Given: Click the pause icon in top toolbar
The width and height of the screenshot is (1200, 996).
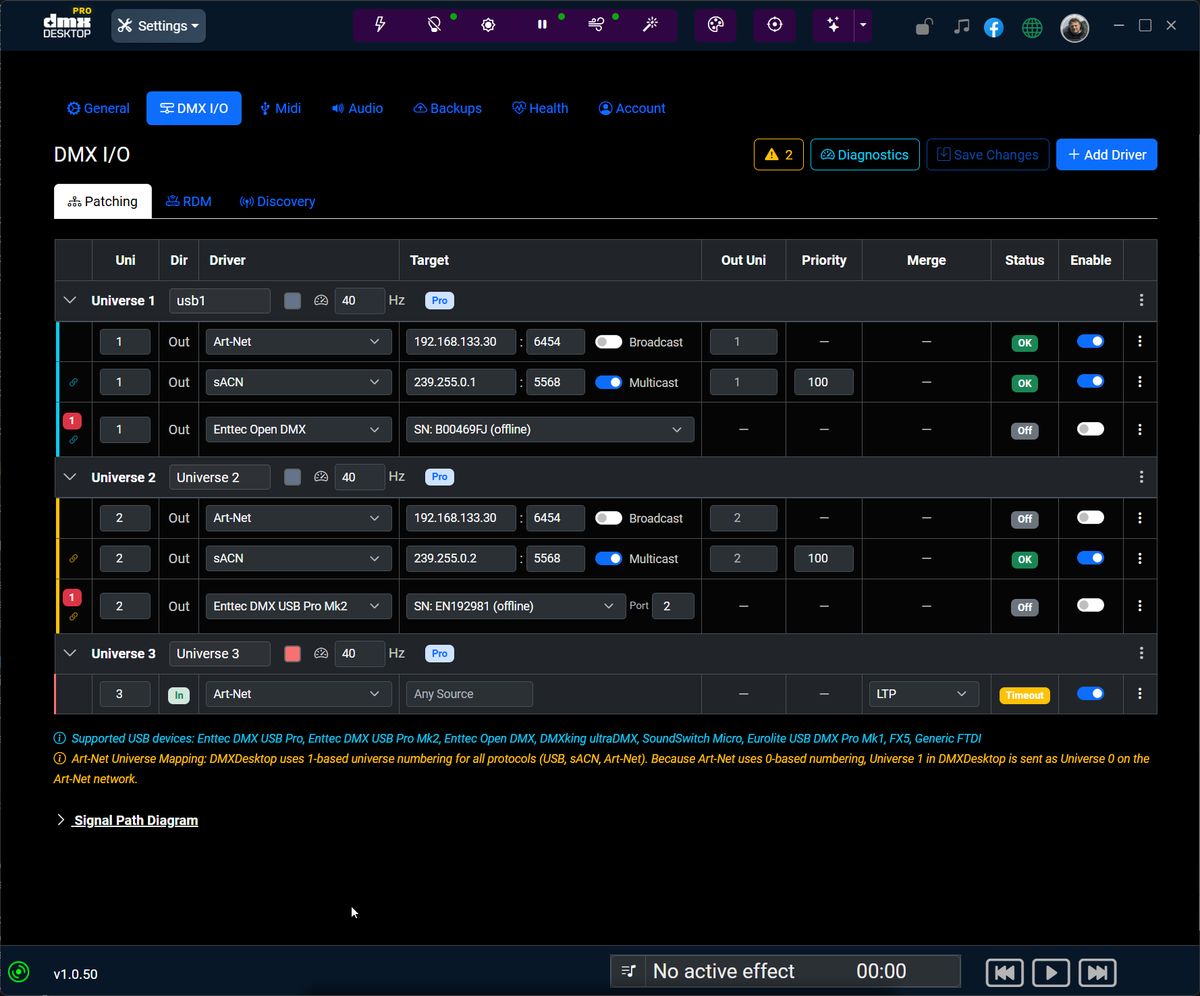Looking at the screenshot, I should pyautogui.click(x=542, y=25).
